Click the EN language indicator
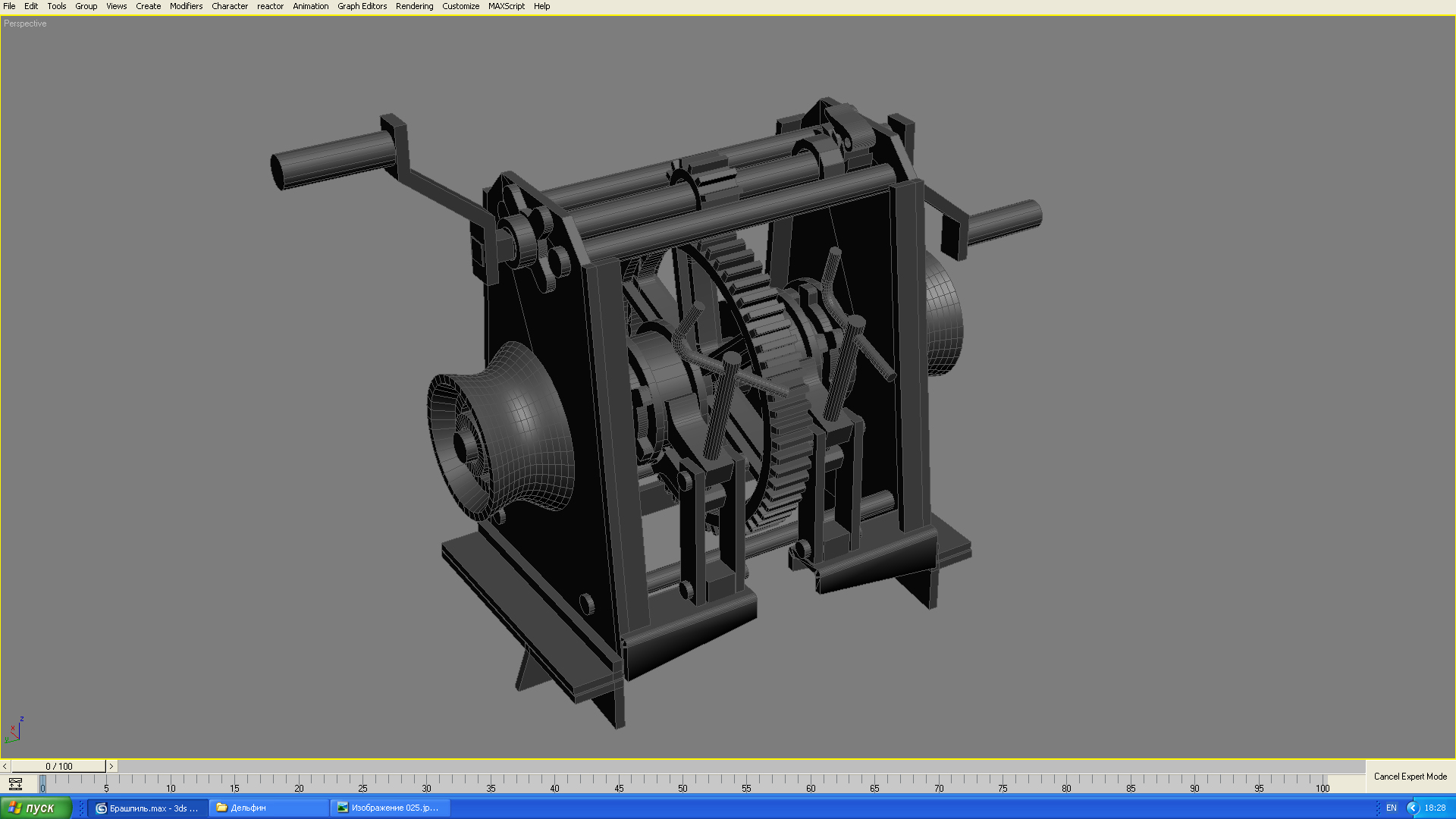The width and height of the screenshot is (1456, 819). tap(1391, 808)
